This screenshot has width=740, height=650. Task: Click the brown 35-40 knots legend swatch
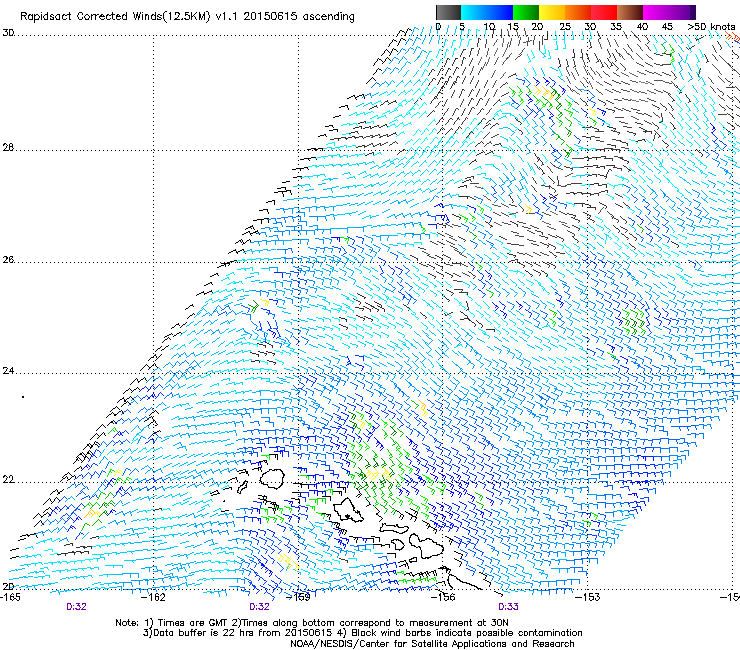(630, 12)
